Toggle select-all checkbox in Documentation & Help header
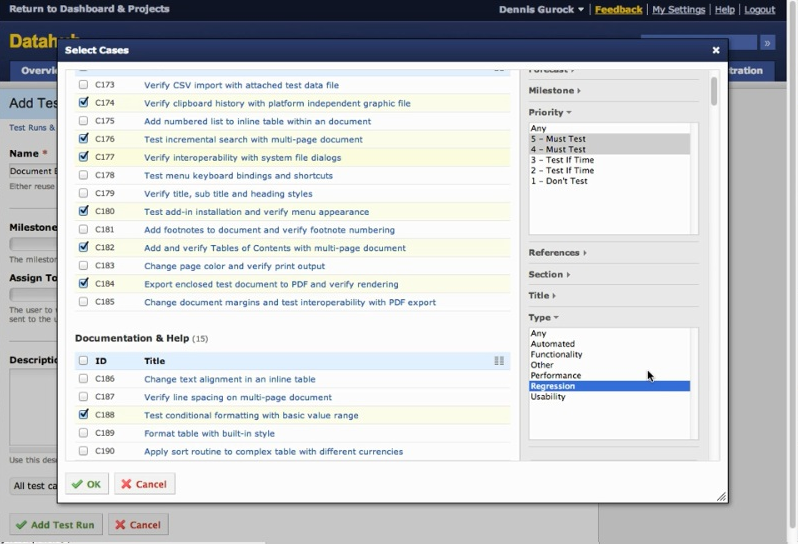 [83, 360]
